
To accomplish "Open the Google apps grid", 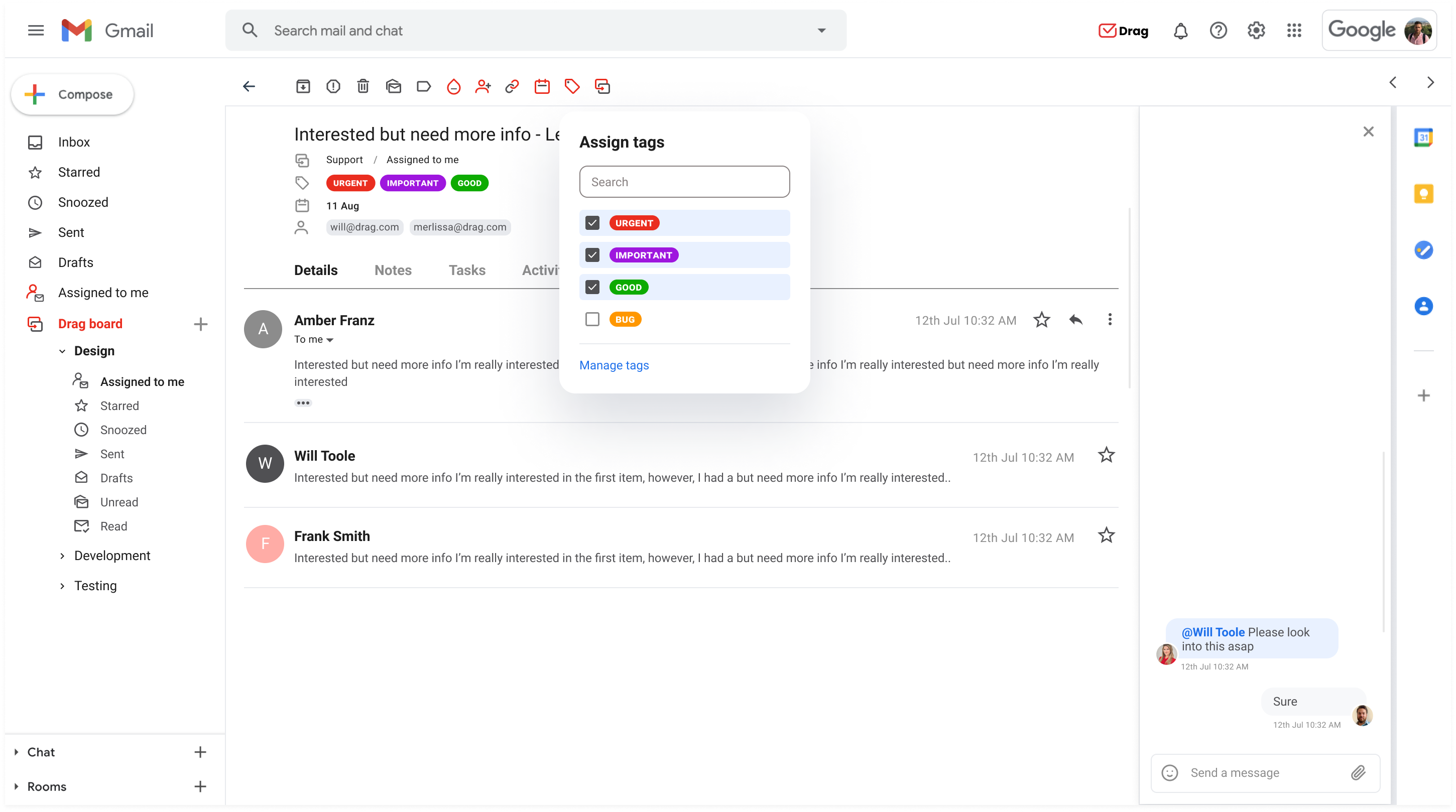I will click(x=1294, y=31).
